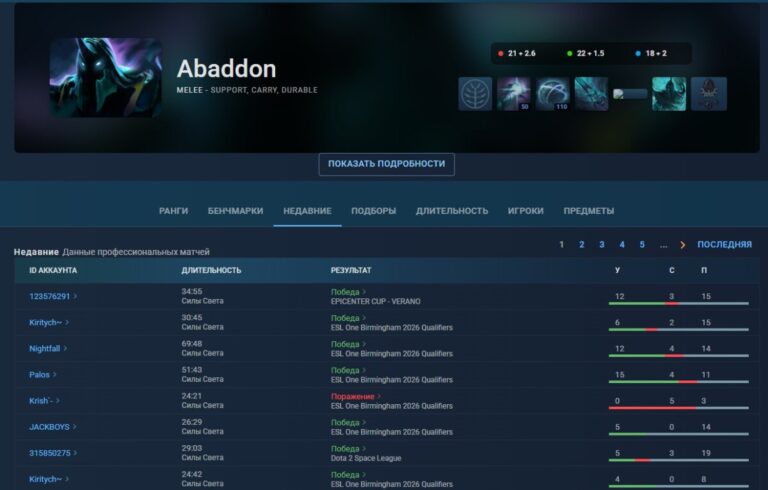
Task: Open Krish`- player profile
Action: point(44,401)
